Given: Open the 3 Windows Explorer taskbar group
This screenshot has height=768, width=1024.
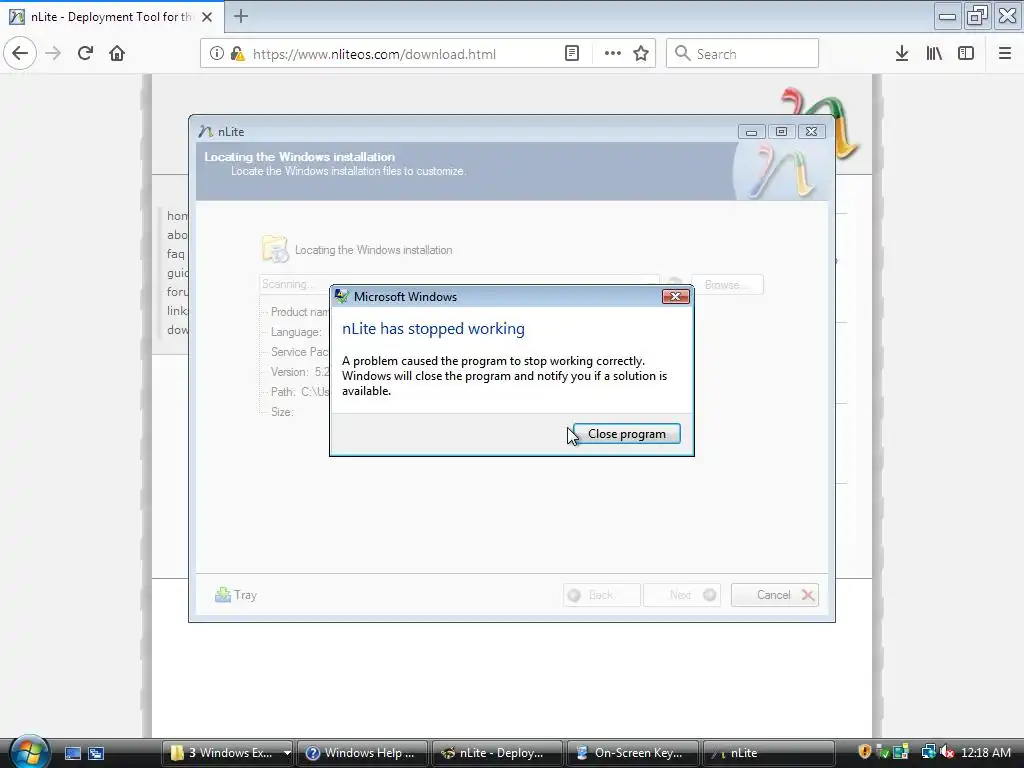Looking at the screenshot, I should 227,753.
